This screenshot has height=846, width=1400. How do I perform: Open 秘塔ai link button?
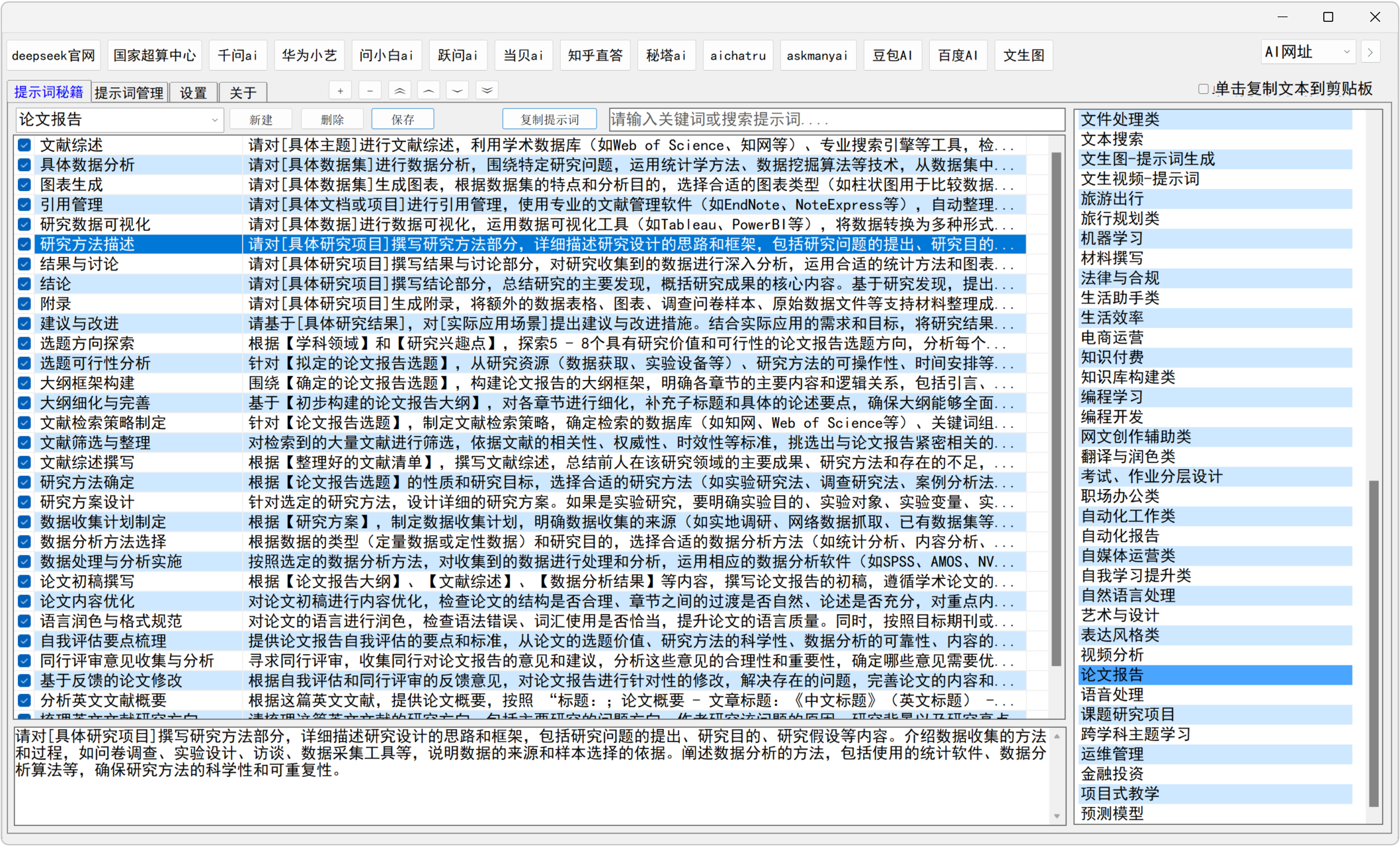click(x=667, y=56)
